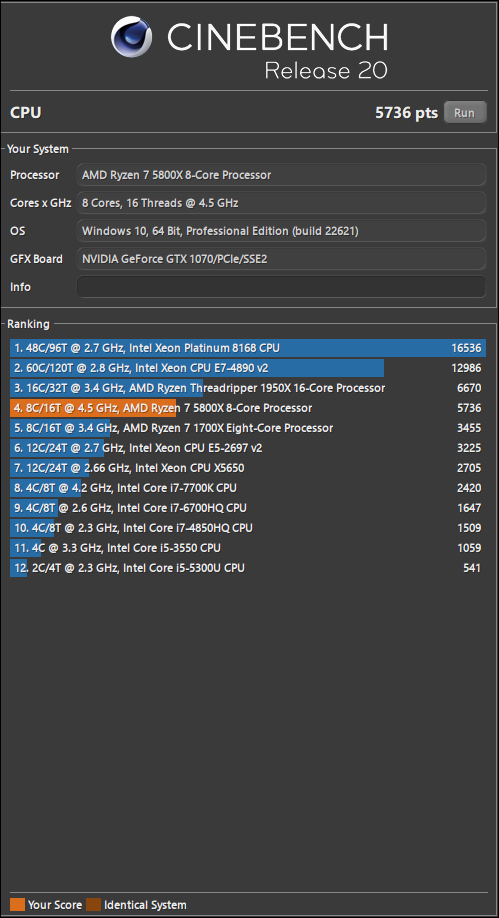
Task: Select the Xeon E7-4890 v2 ranking row
Action: pos(248,368)
